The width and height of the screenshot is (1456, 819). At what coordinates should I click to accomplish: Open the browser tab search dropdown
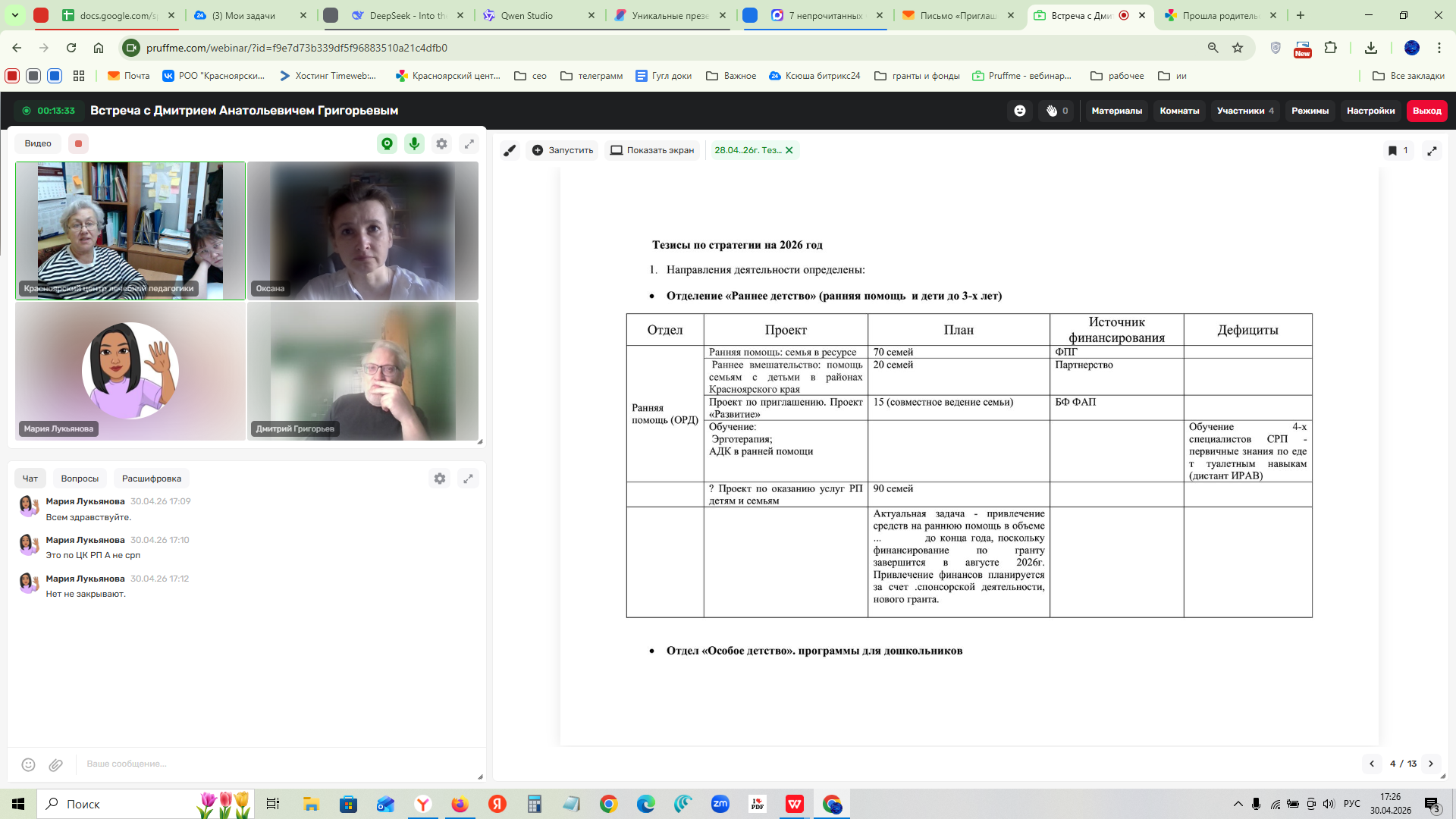15,15
